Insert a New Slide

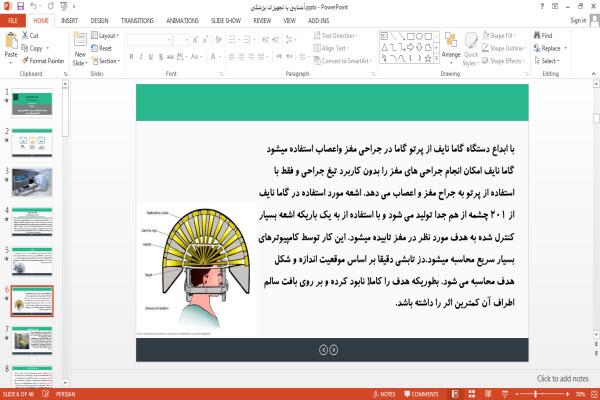coord(80,49)
